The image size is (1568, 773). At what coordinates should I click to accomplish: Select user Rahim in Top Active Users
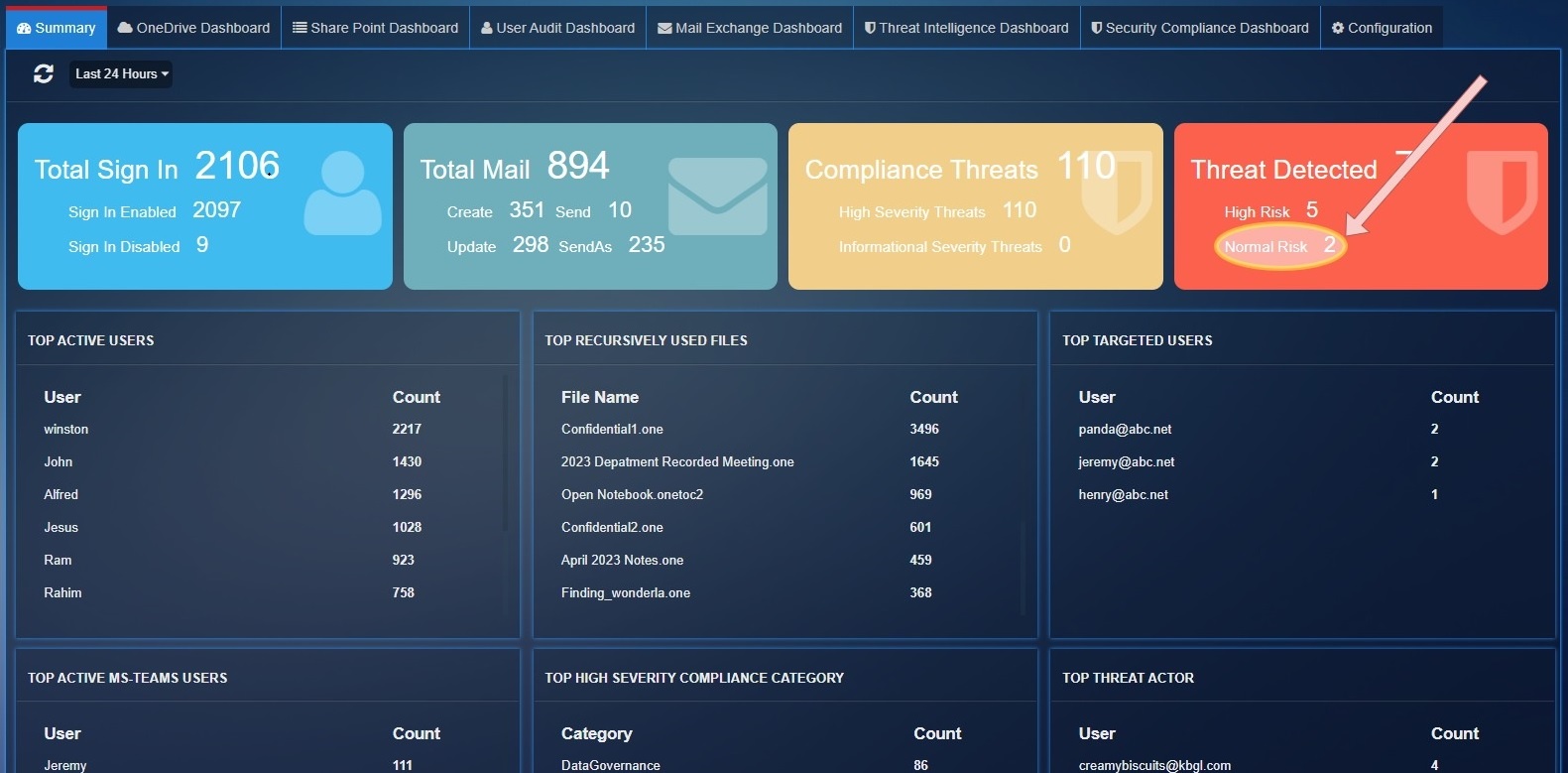(x=62, y=593)
